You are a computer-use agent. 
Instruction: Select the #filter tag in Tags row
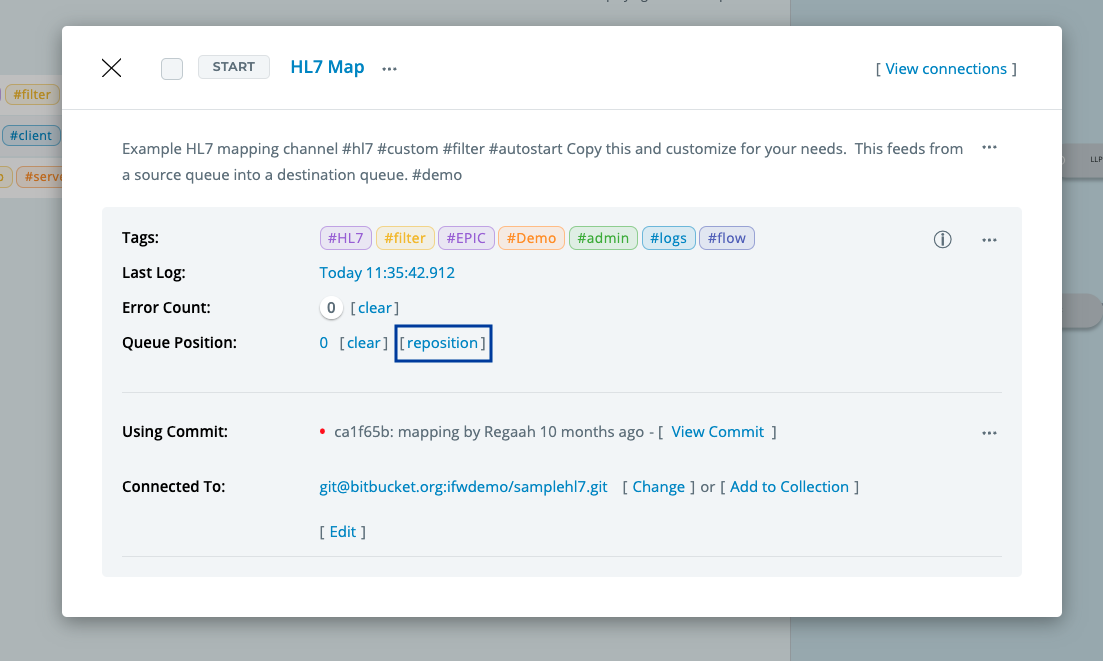405,238
